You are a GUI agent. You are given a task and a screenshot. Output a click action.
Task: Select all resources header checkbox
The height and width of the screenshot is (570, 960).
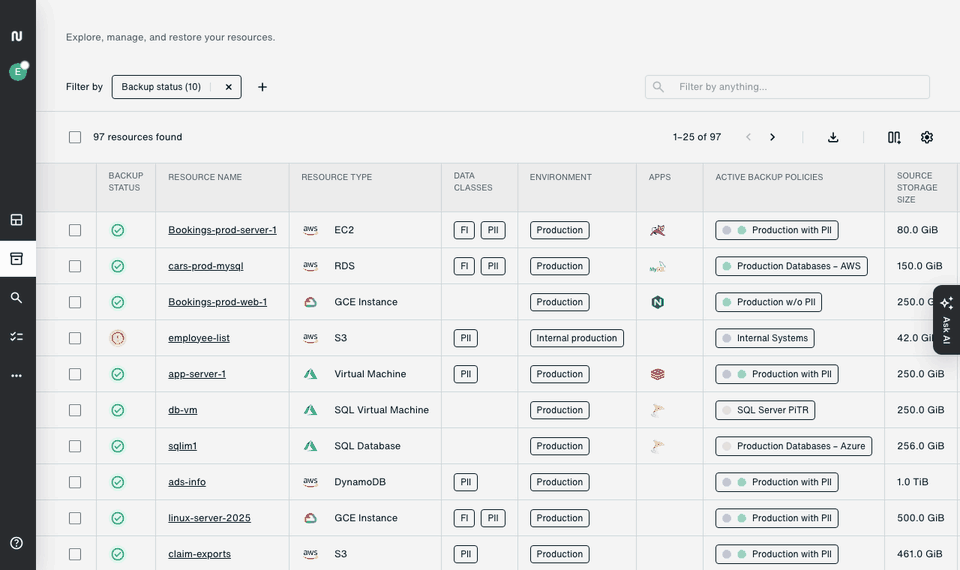(75, 137)
